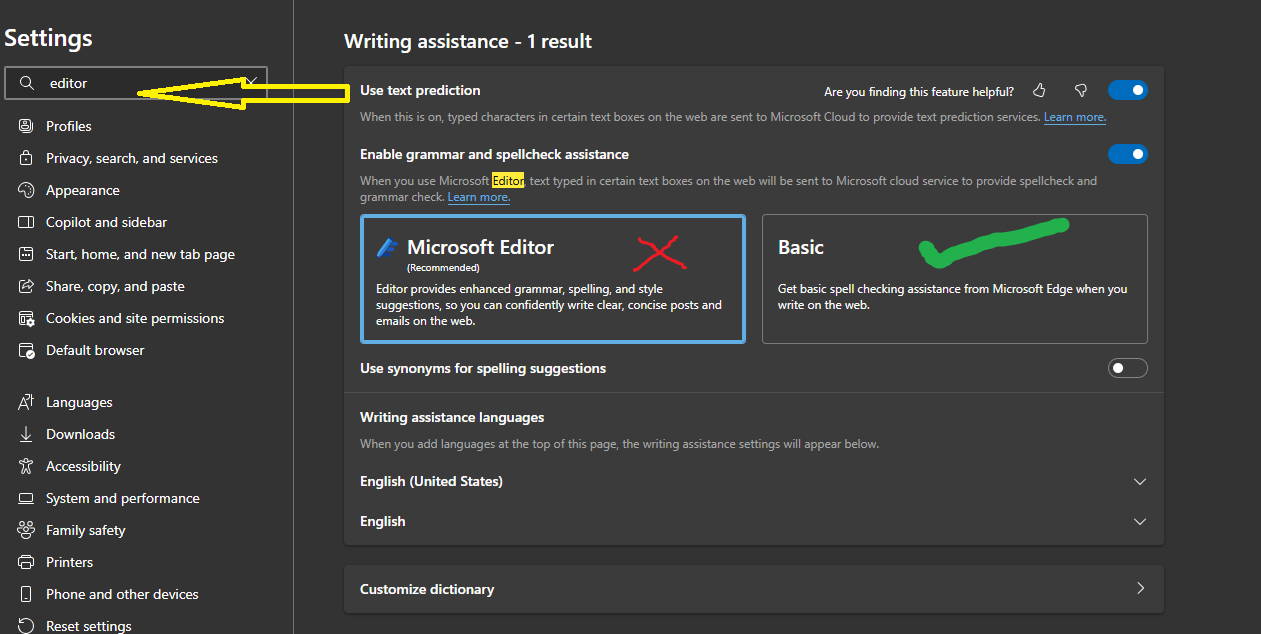
Task: Click the search settings field containing 'editor'
Action: coord(136,83)
